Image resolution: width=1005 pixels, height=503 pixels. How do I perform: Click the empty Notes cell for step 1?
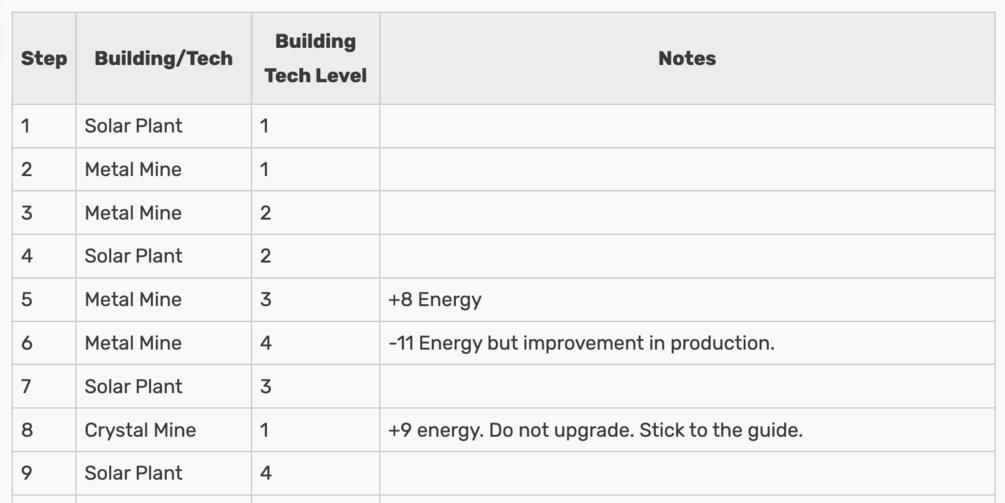click(x=686, y=126)
